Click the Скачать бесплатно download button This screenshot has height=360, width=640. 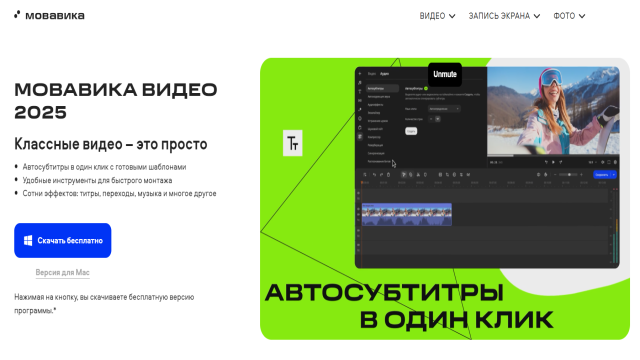[x=62, y=240]
